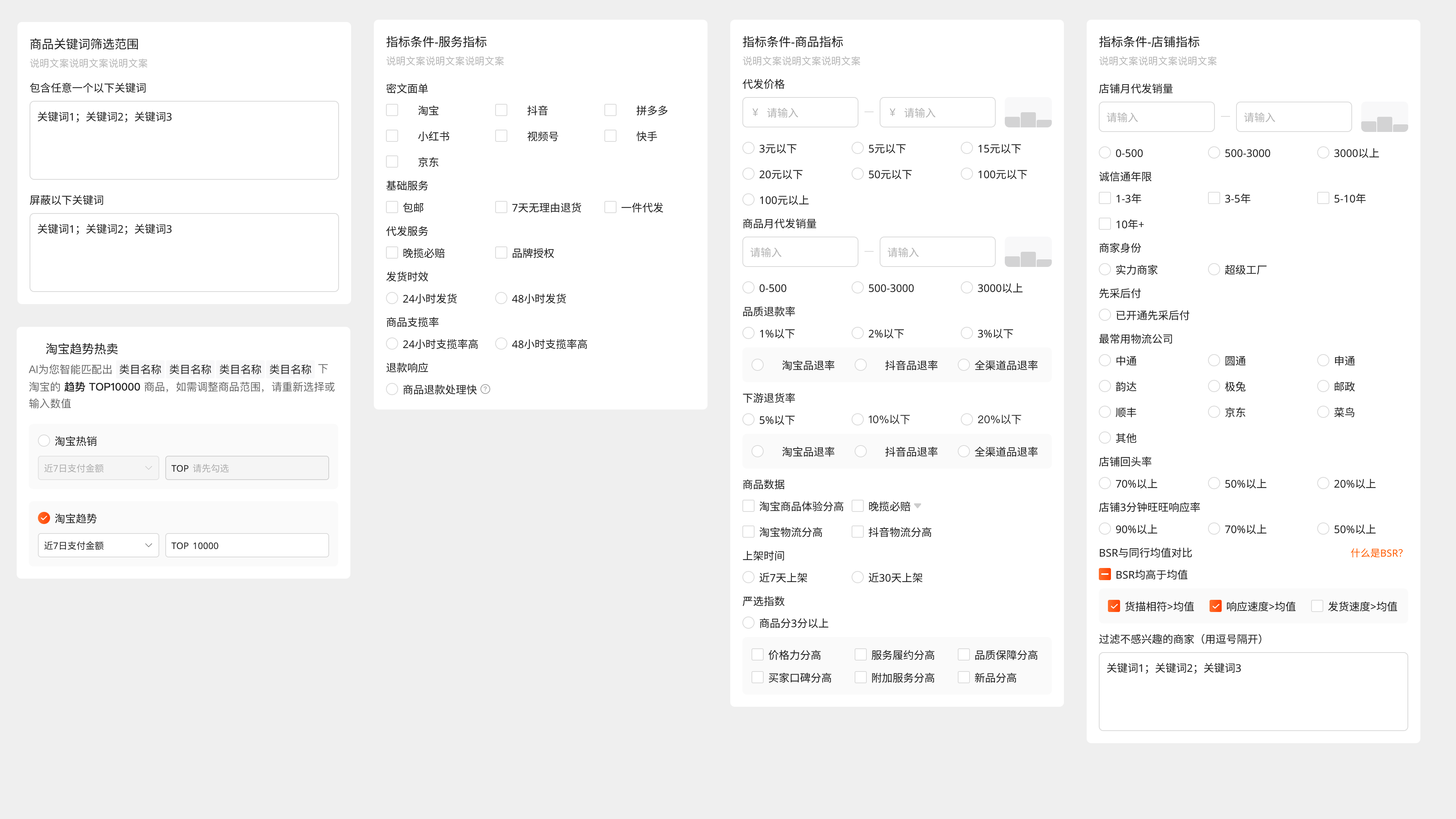Open the histogram icon next to 代发价格 inputs

[1028, 113]
